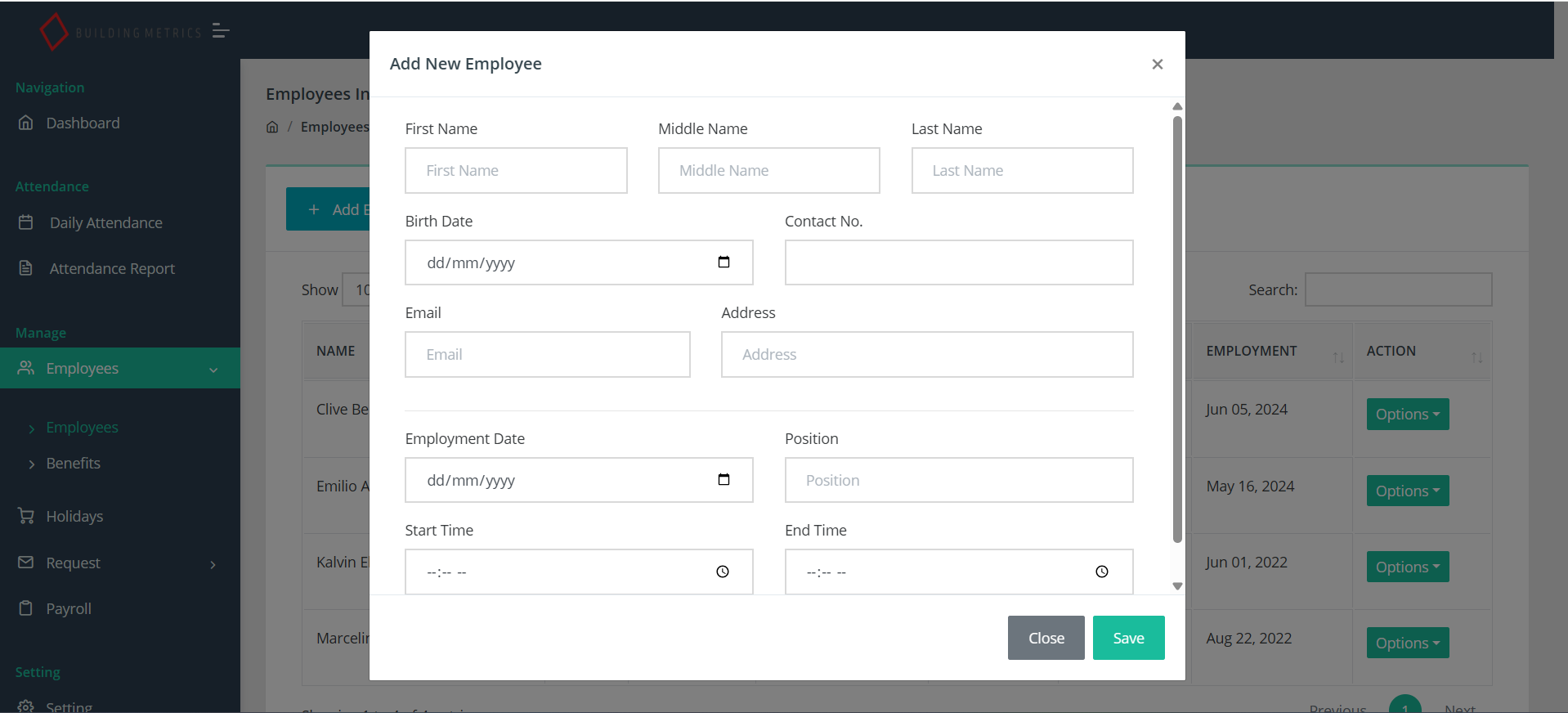Viewport: 1568px width, 713px height.
Task: Click the Start Time clock icon
Action: pos(723,572)
